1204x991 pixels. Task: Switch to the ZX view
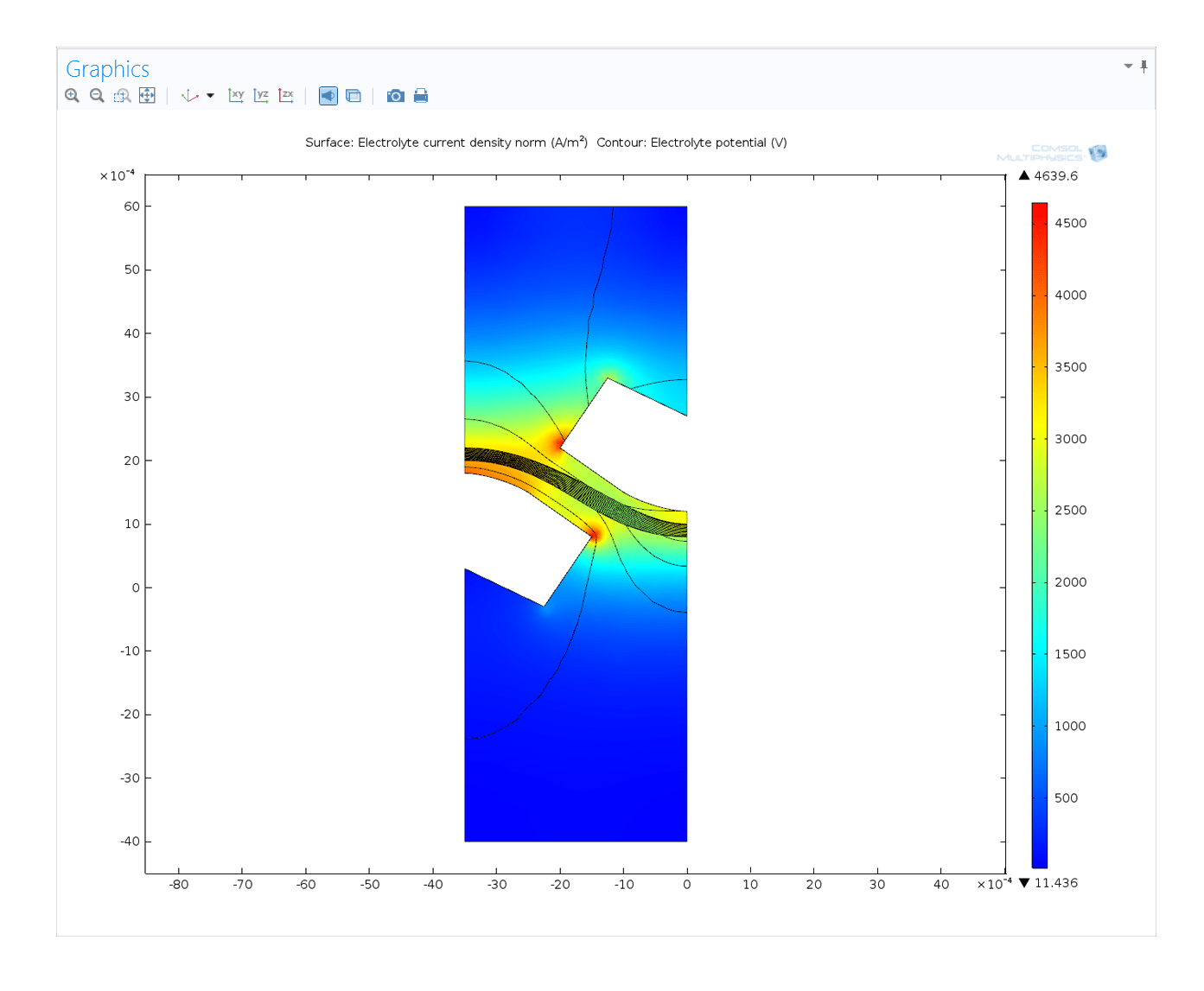285,95
